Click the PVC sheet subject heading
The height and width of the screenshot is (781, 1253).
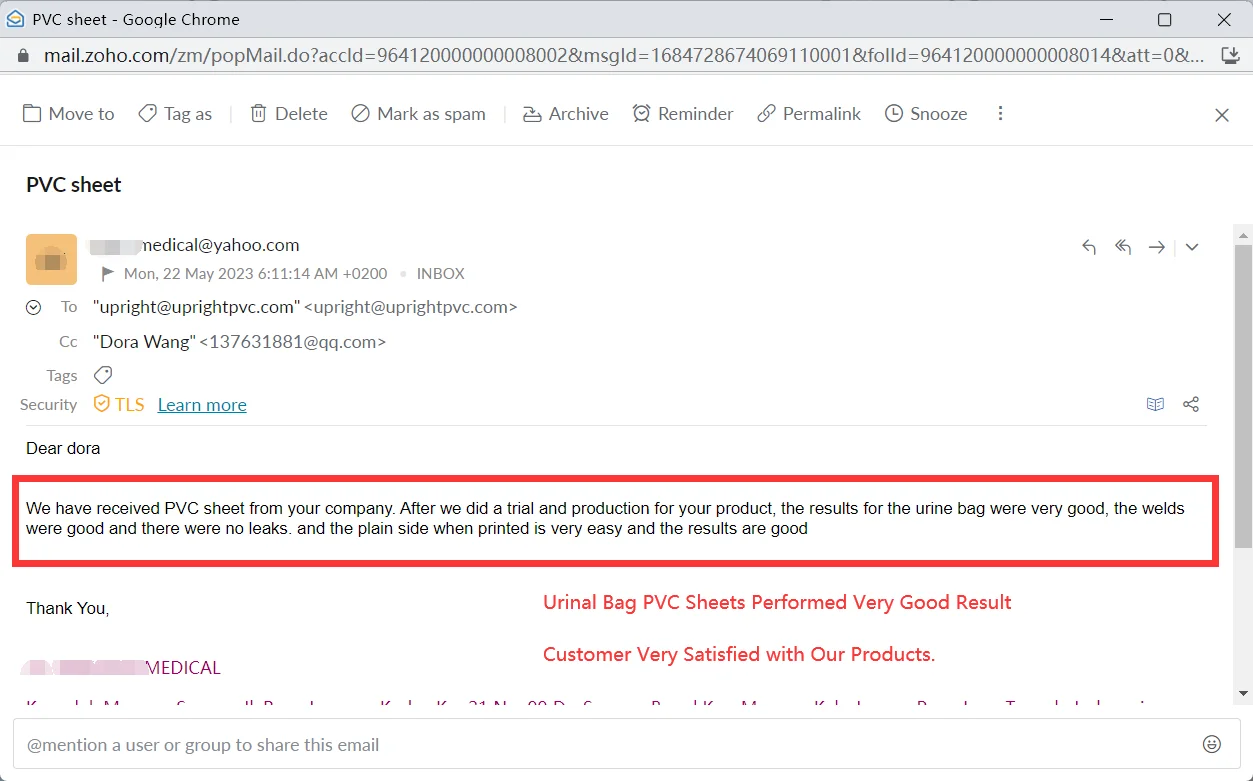74,185
